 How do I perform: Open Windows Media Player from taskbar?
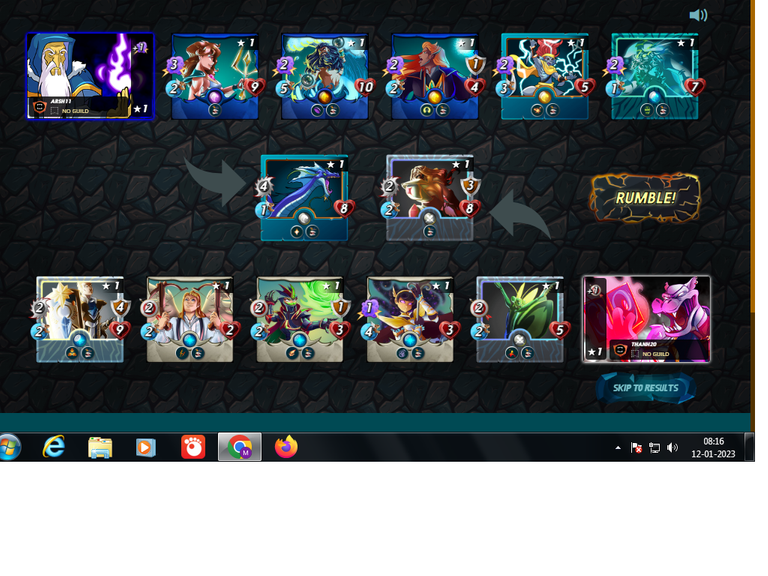[145, 448]
